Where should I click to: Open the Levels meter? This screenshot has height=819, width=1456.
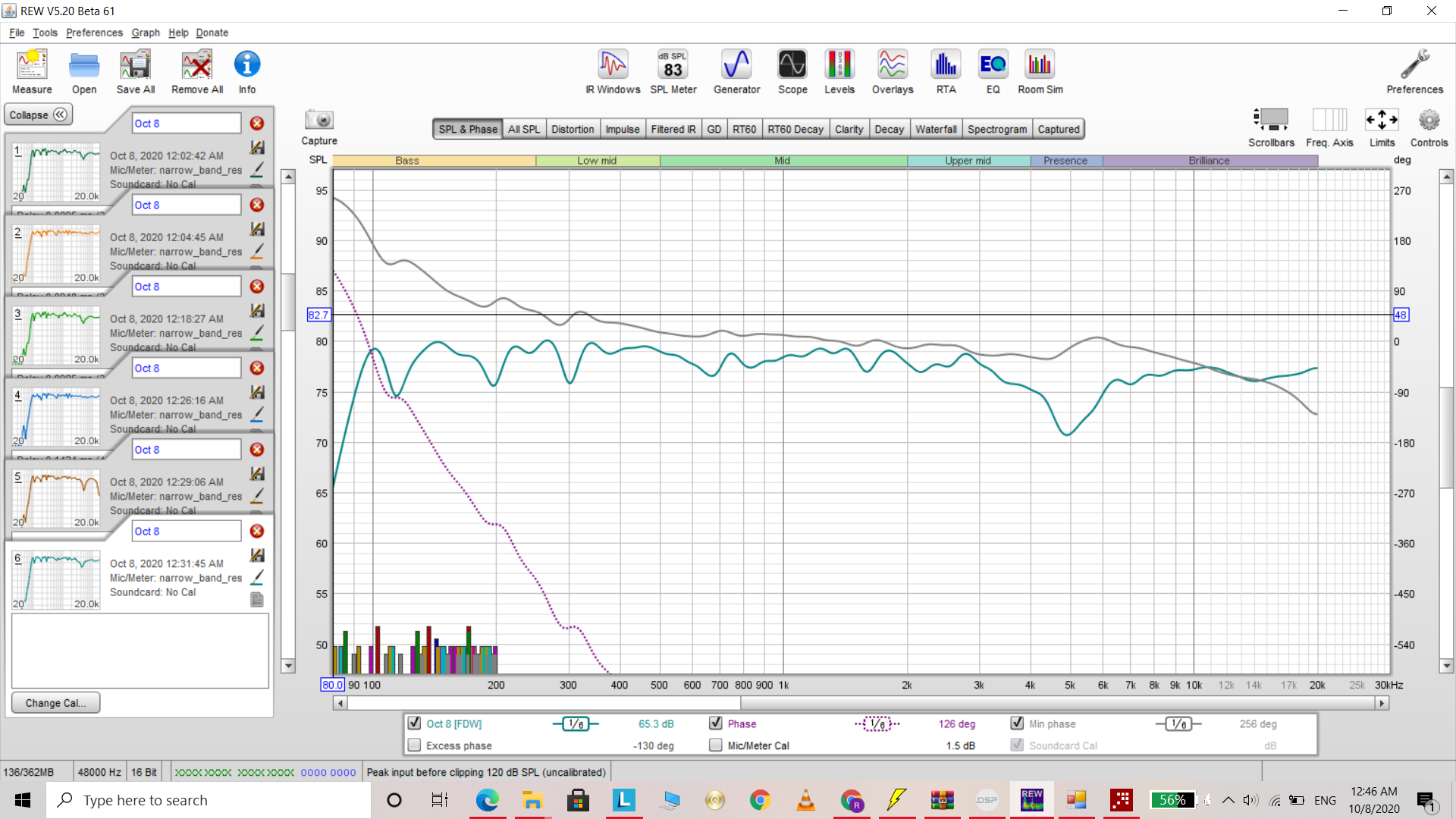click(839, 72)
